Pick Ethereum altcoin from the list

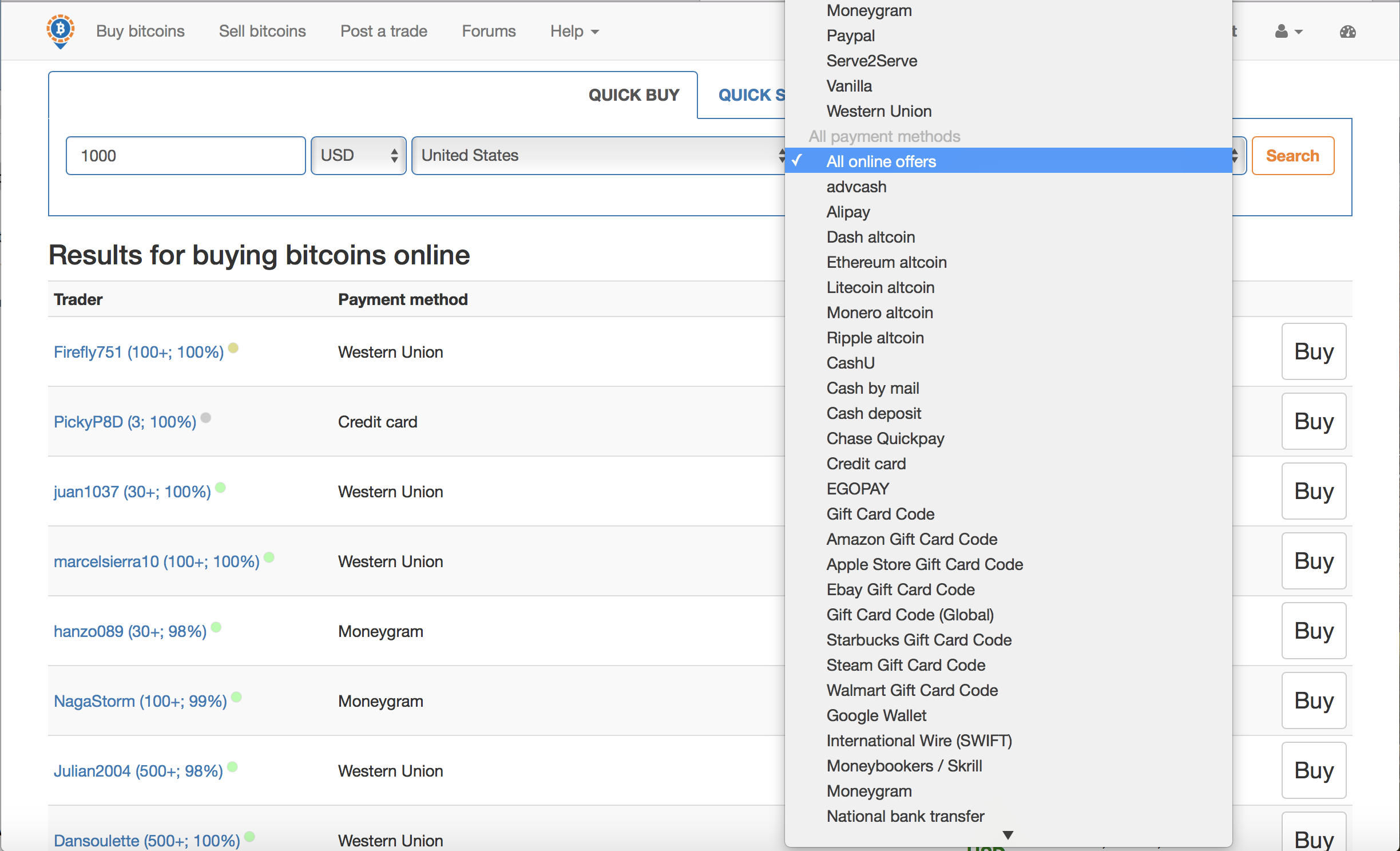tap(886, 262)
